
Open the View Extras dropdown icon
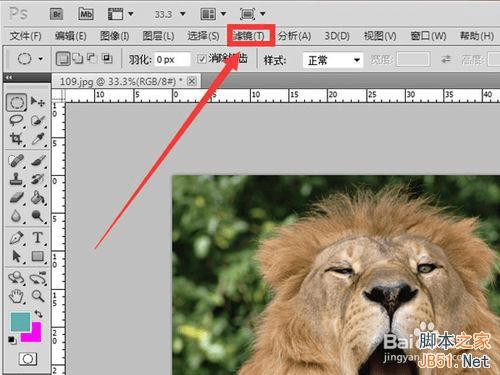120,14
